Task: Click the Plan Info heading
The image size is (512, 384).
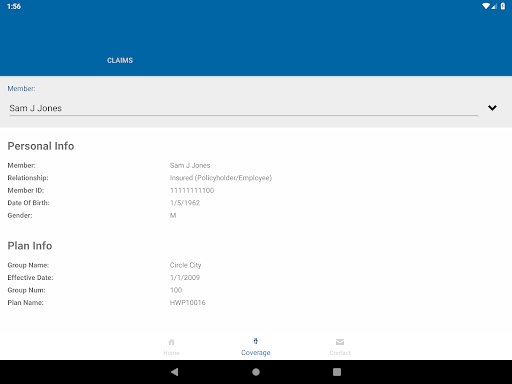Action: point(30,246)
